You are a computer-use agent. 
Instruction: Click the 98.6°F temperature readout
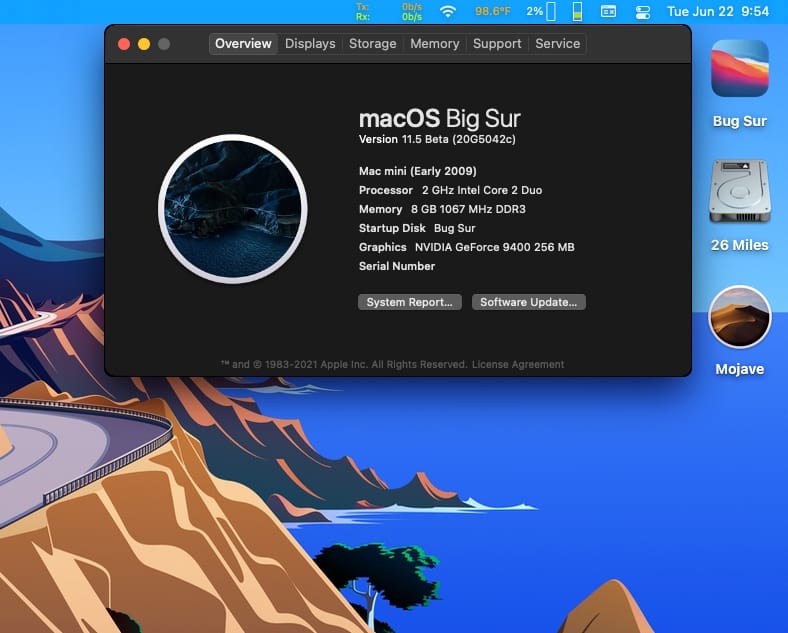[492, 11]
